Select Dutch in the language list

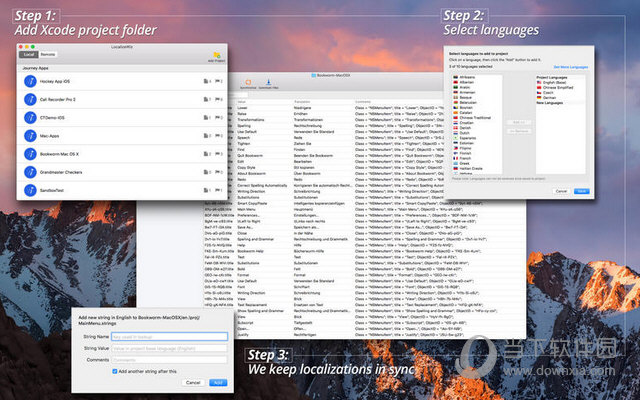click(464, 133)
